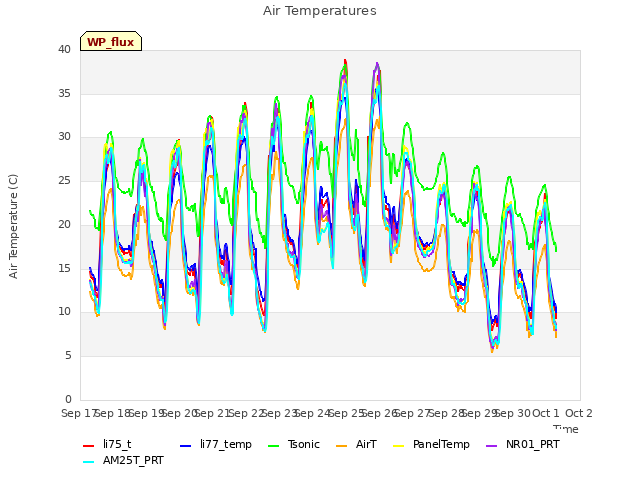The image size is (640, 480).
Task: Select the Oct 2 x-axis tick label
Action: tap(579, 413)
